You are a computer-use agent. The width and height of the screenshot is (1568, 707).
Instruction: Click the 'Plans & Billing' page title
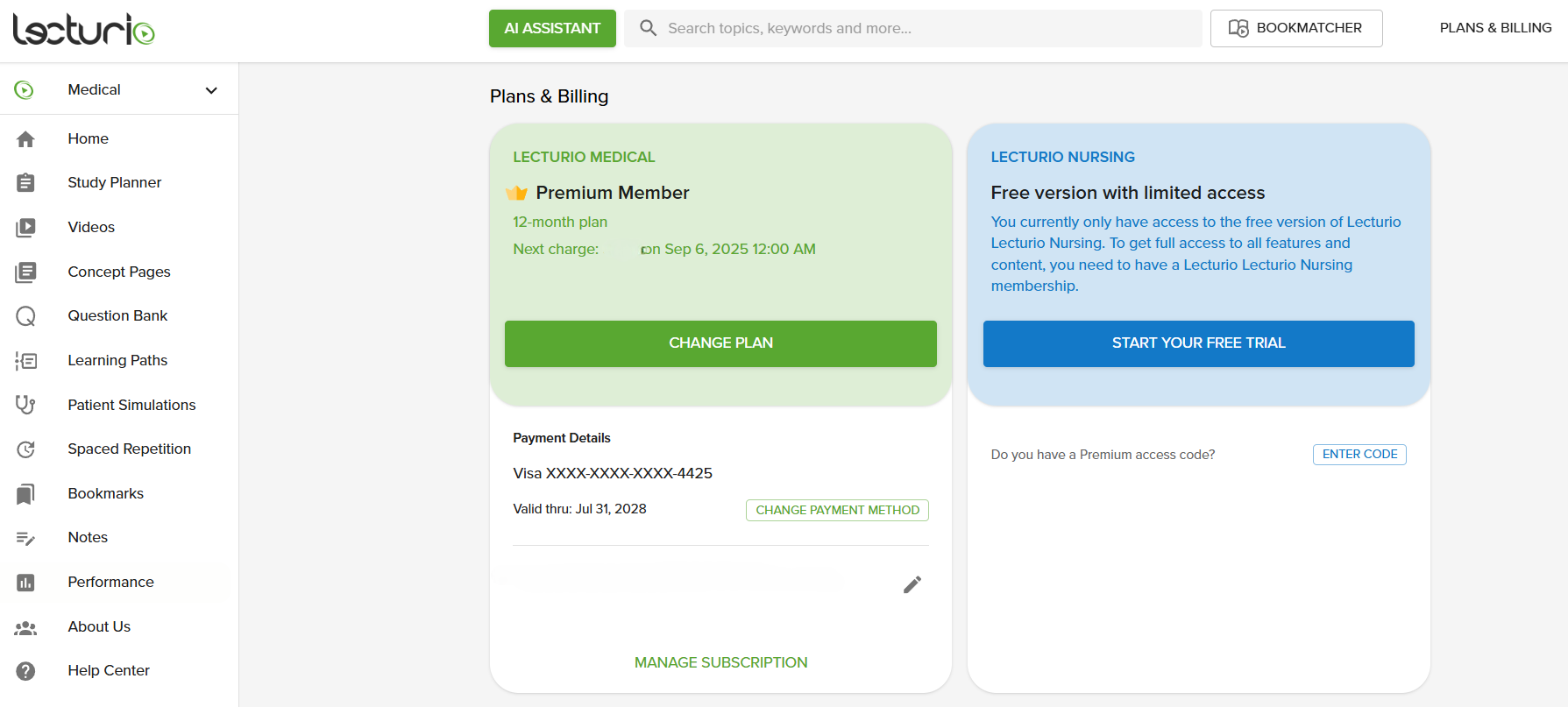click(549, 96)
